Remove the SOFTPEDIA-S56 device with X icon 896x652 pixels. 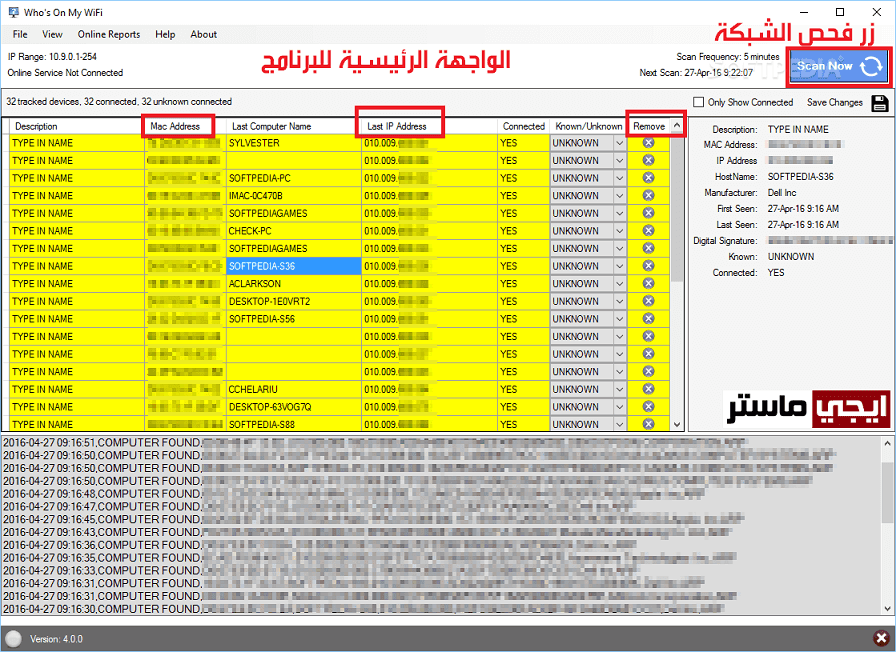tap(648, 319)
